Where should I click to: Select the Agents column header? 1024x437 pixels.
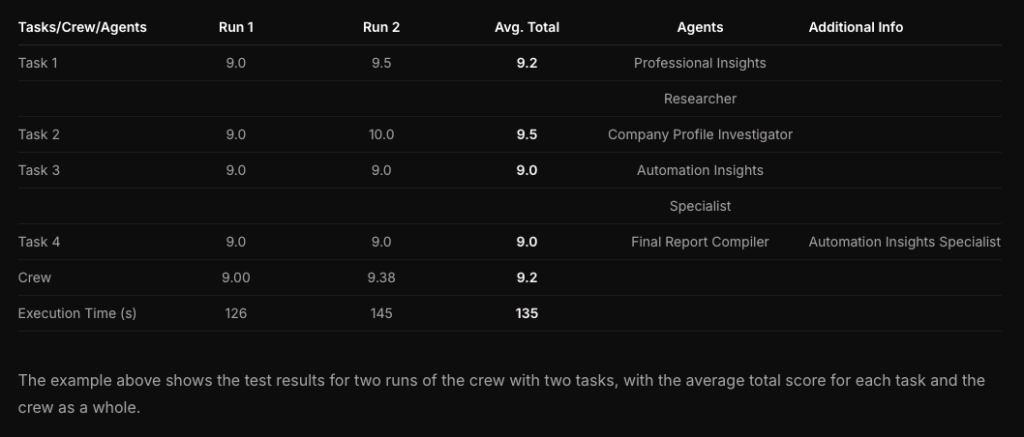click(700, 27)
